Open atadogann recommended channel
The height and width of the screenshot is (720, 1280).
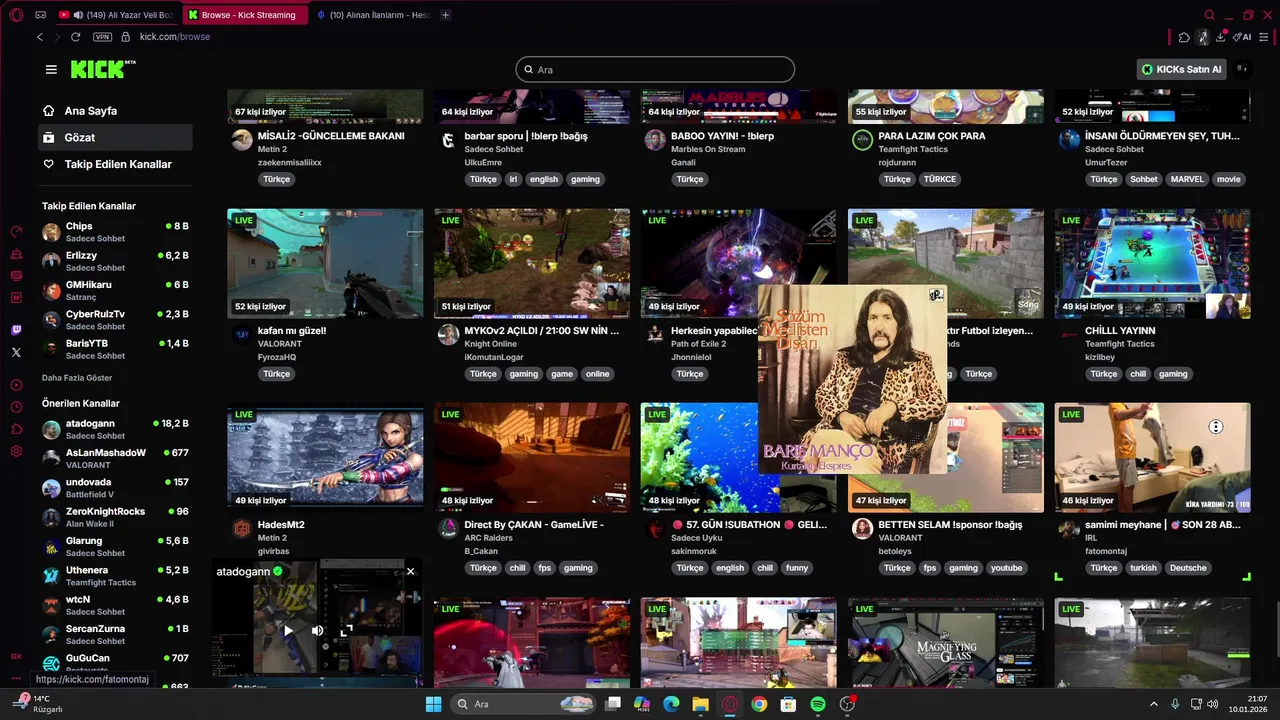tap(115, 429)
